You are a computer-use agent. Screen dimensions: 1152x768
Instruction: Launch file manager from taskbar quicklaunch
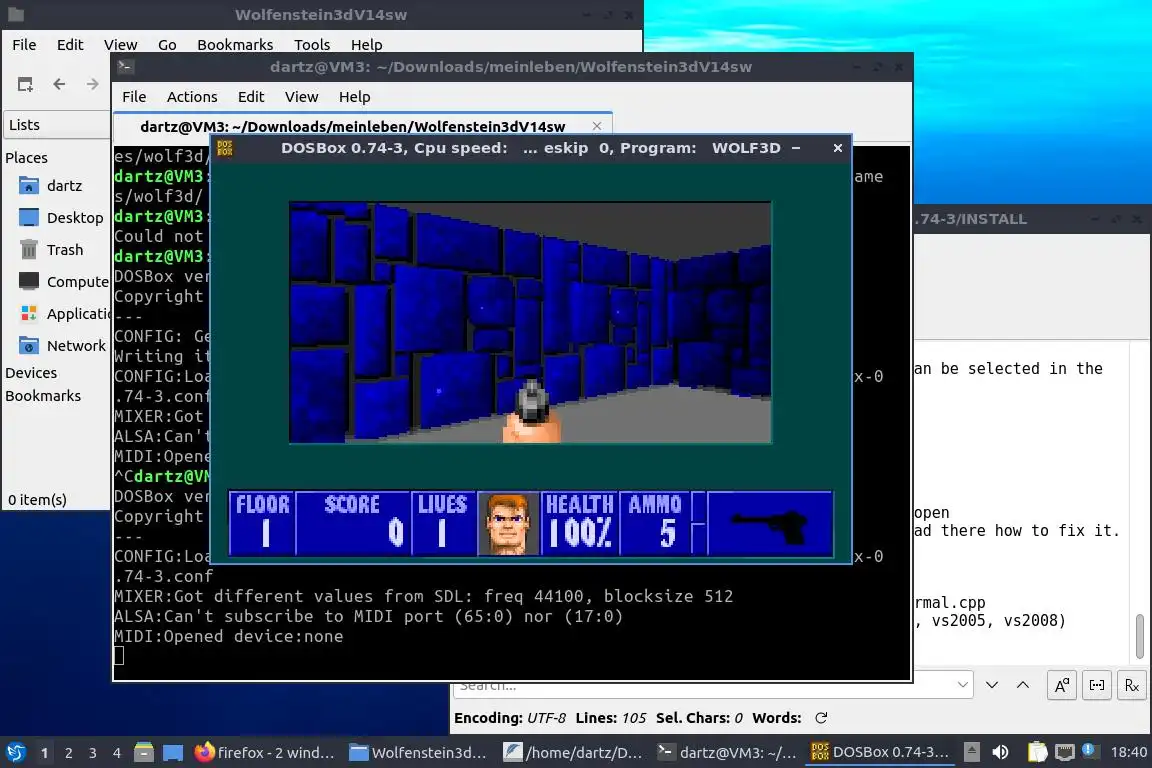pos(144,752)
